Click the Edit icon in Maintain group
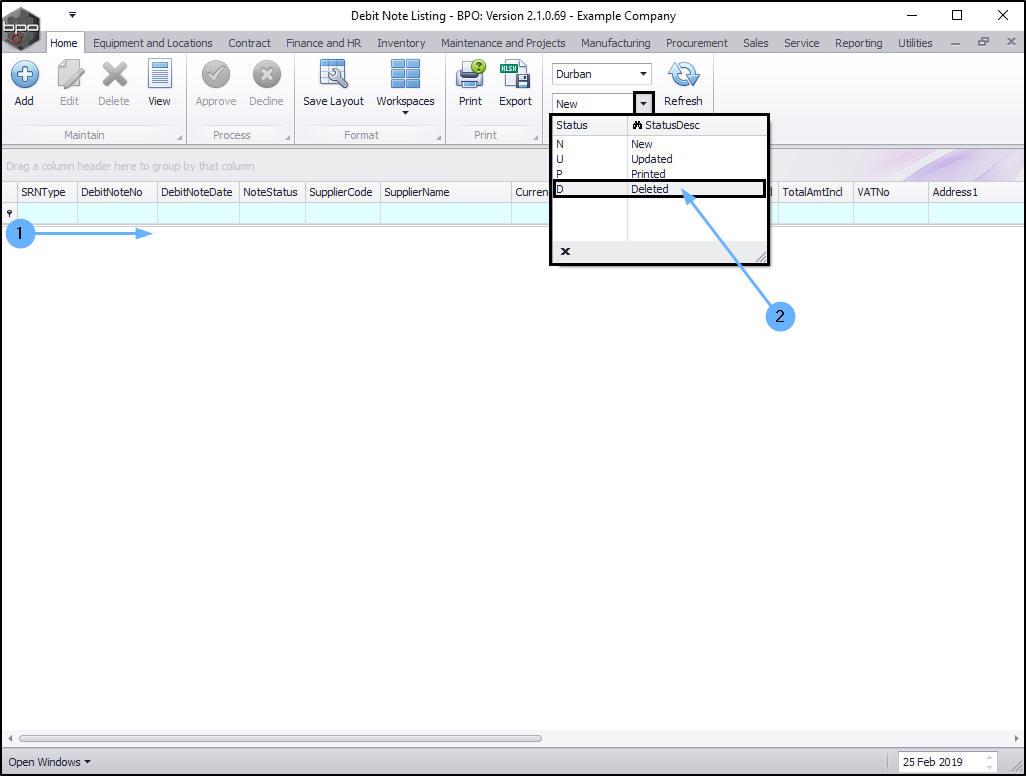 69,75
